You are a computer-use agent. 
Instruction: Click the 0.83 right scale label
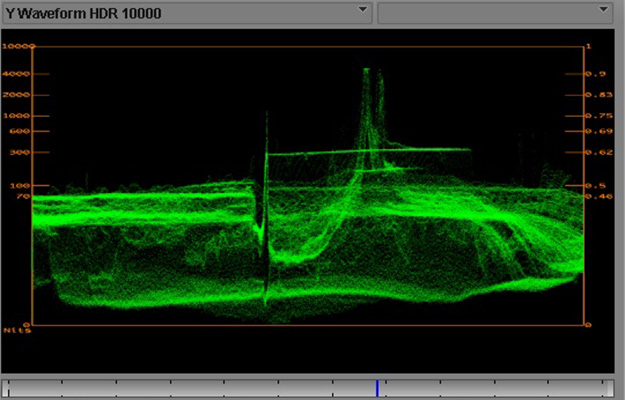coord(599,95)
